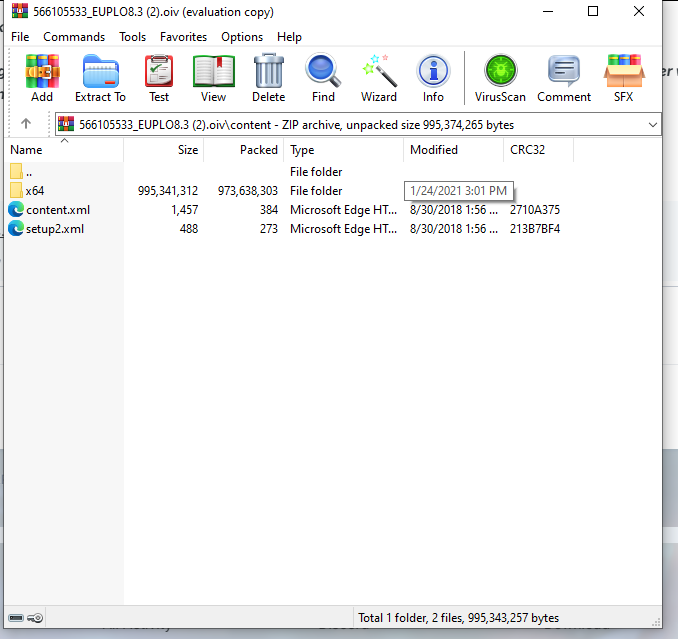Click the x64 File folder type text
This screenshot has width=678, height=639.
[x=316, y=191]
